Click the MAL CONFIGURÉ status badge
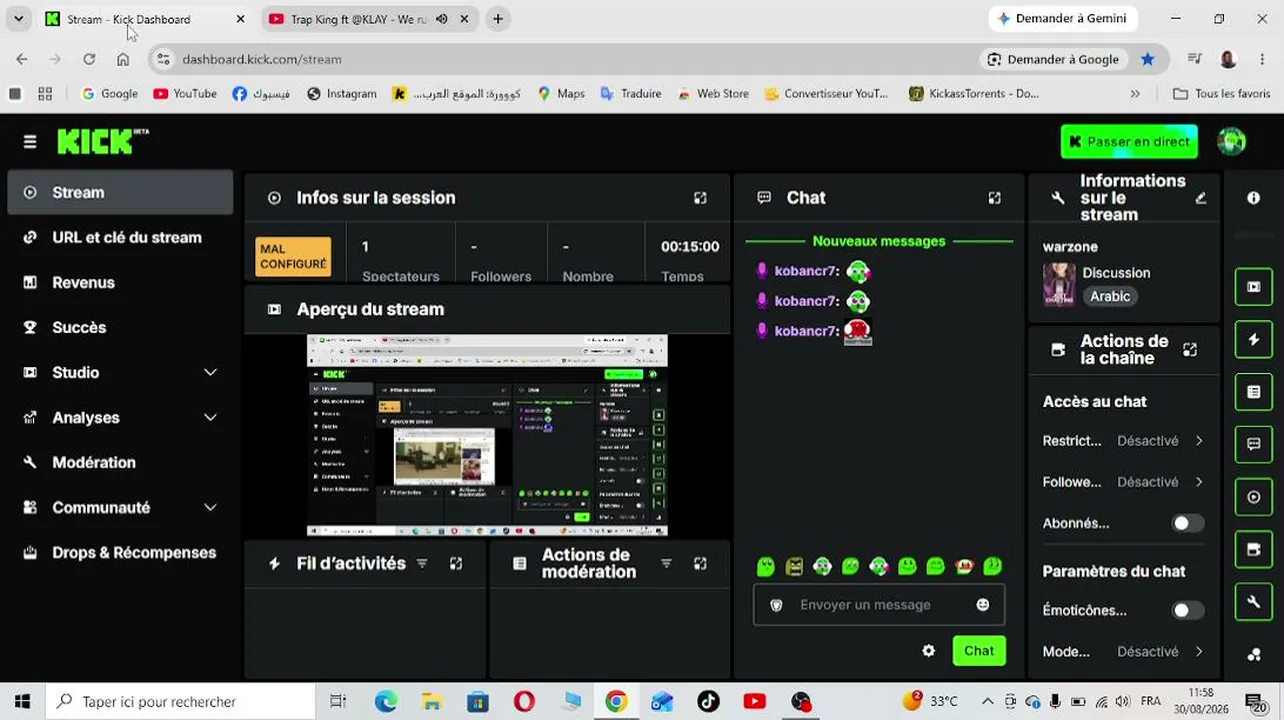Screen dimensions: 1284x720 pyautogui.click(x=293, y=257)
